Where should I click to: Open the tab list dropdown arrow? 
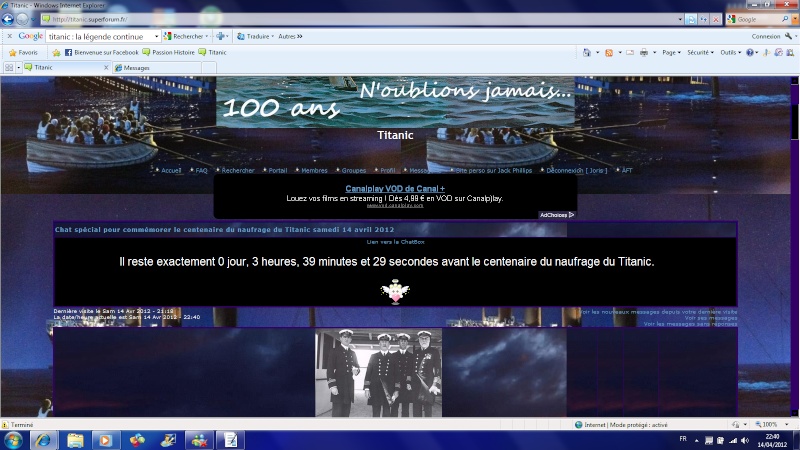tap(18, 67)
